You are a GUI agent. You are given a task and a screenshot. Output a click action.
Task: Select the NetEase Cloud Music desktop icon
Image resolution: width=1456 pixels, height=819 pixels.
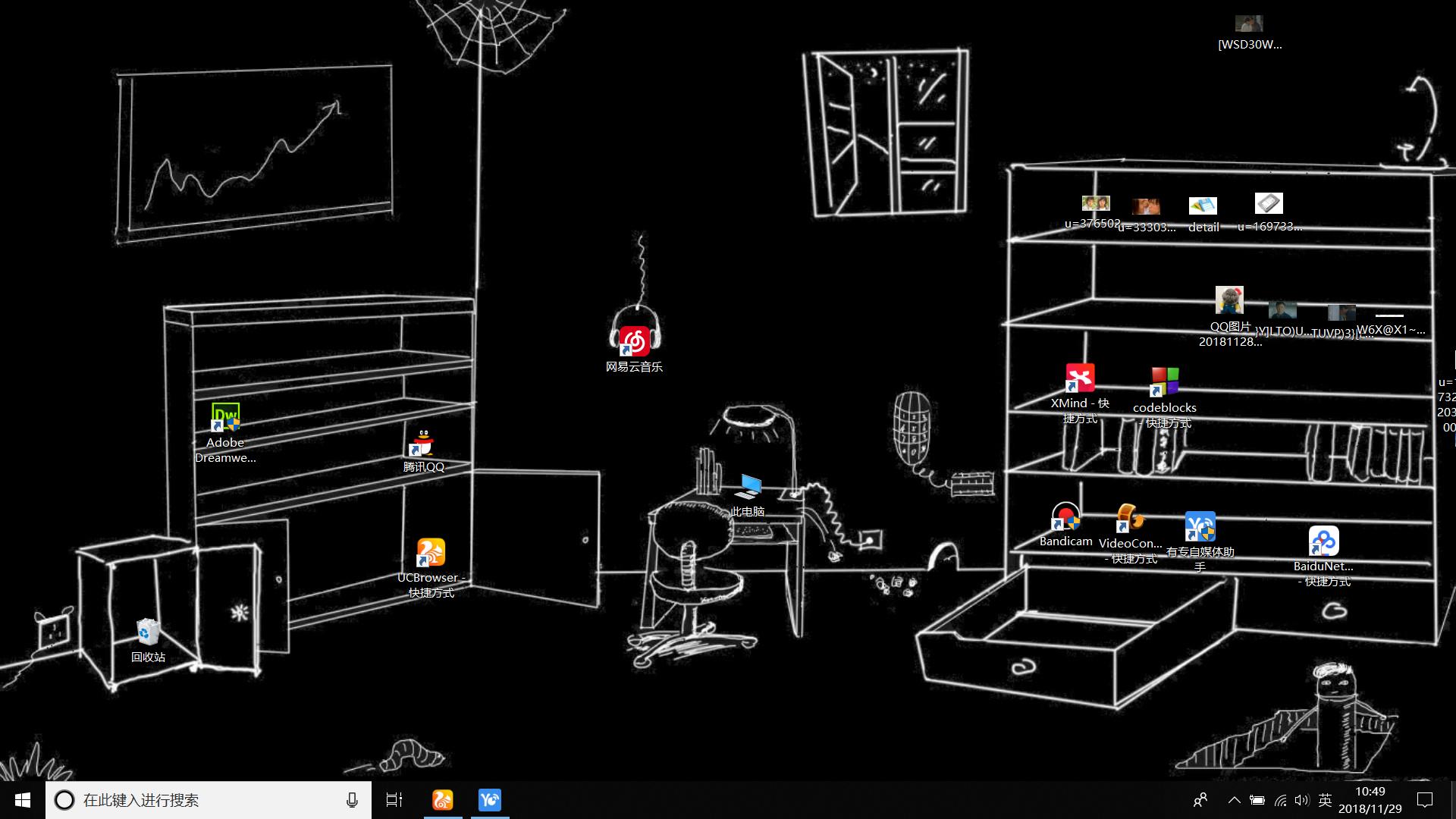[635, 340]
